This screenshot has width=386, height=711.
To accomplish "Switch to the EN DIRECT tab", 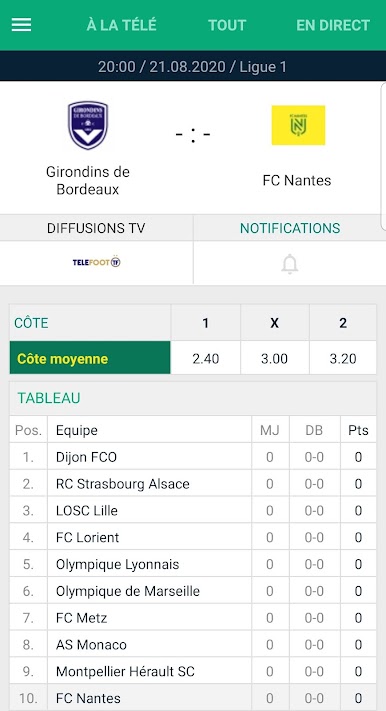I will pos(333,25).
